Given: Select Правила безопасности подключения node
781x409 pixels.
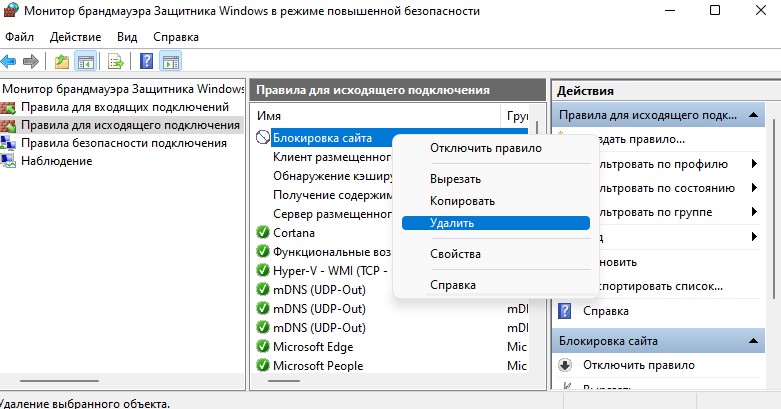Looking at the screenshot, I should point(124,142).
